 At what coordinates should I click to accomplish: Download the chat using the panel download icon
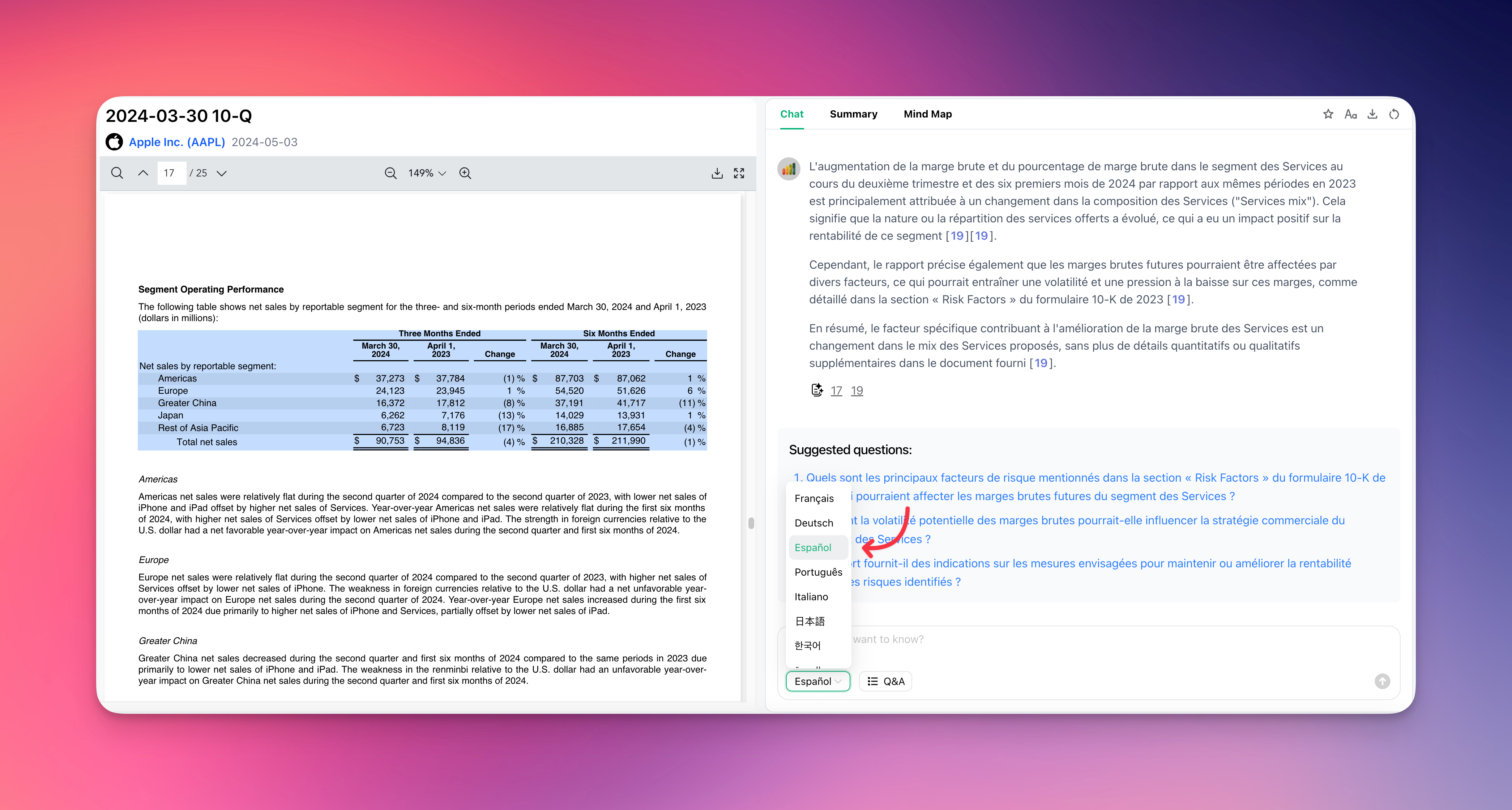[1372, 114]
